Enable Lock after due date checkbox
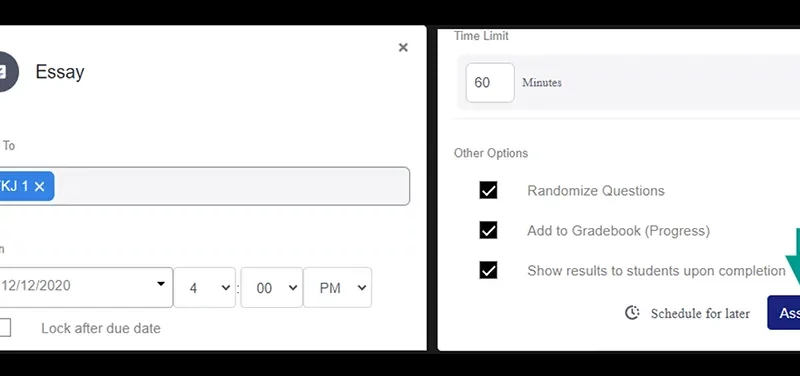This screenshot has height=376, width=800. (x=5, y=328)
